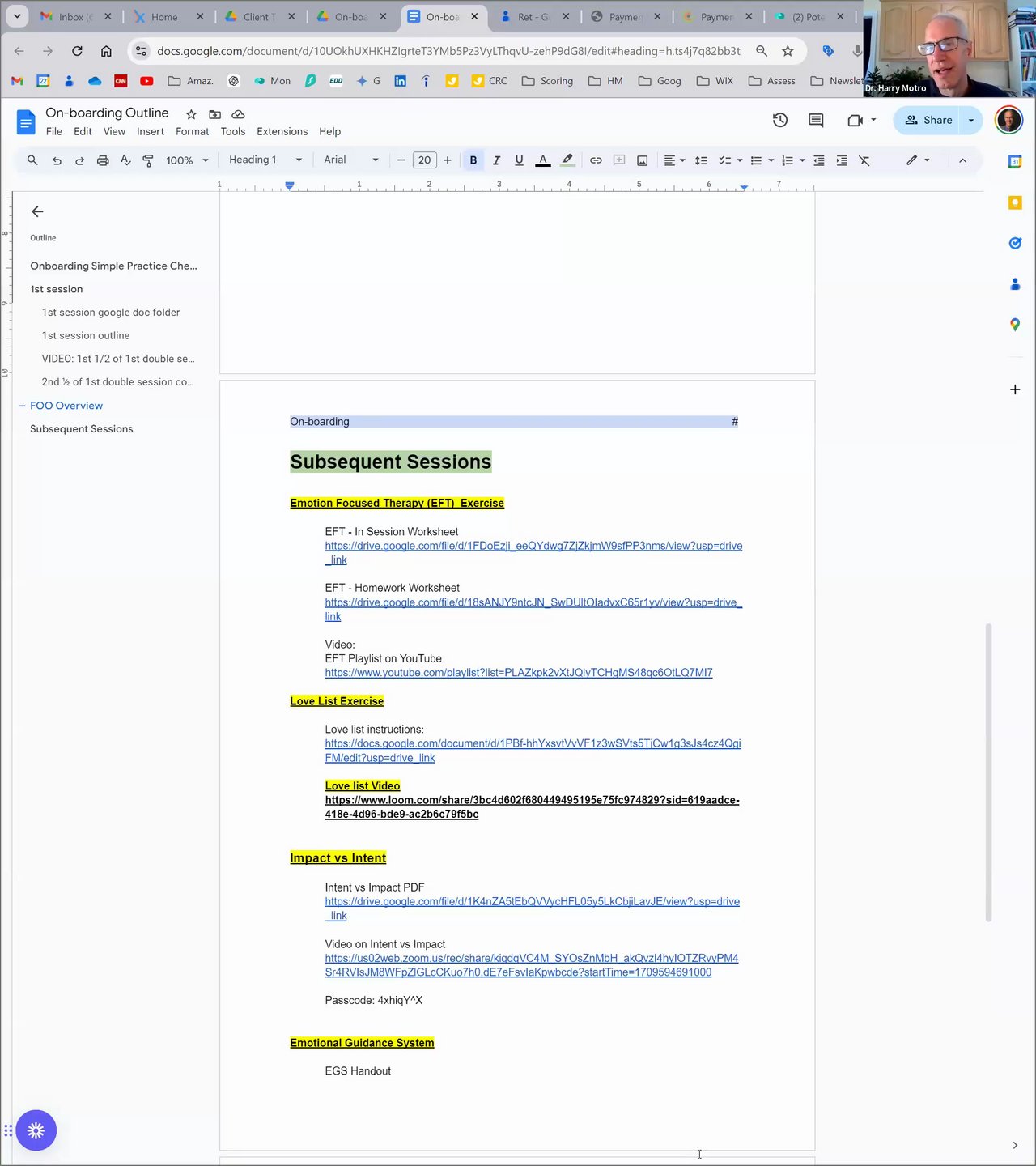Select the paint format roller icon

(x=148, y=160)
